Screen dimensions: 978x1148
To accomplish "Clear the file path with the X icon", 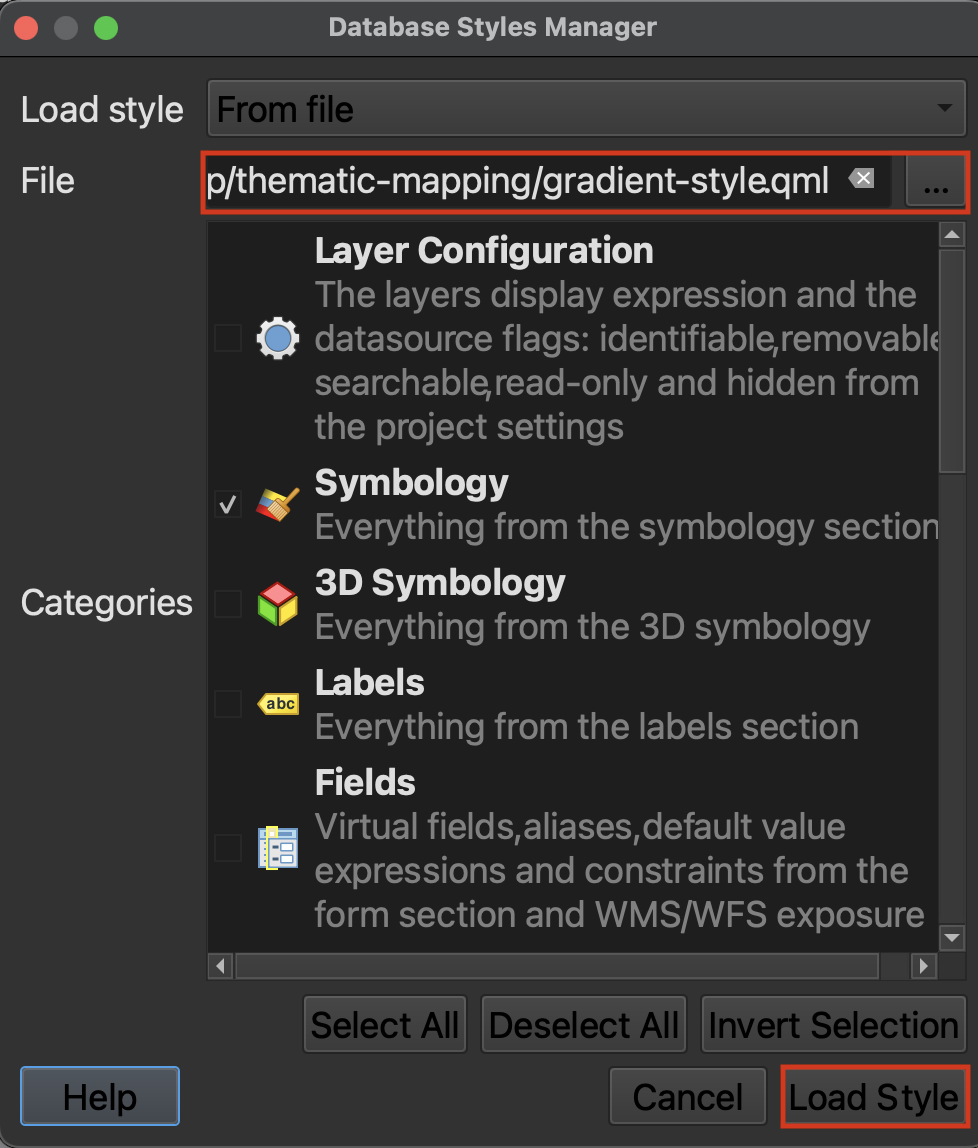I will pos(861,180).
